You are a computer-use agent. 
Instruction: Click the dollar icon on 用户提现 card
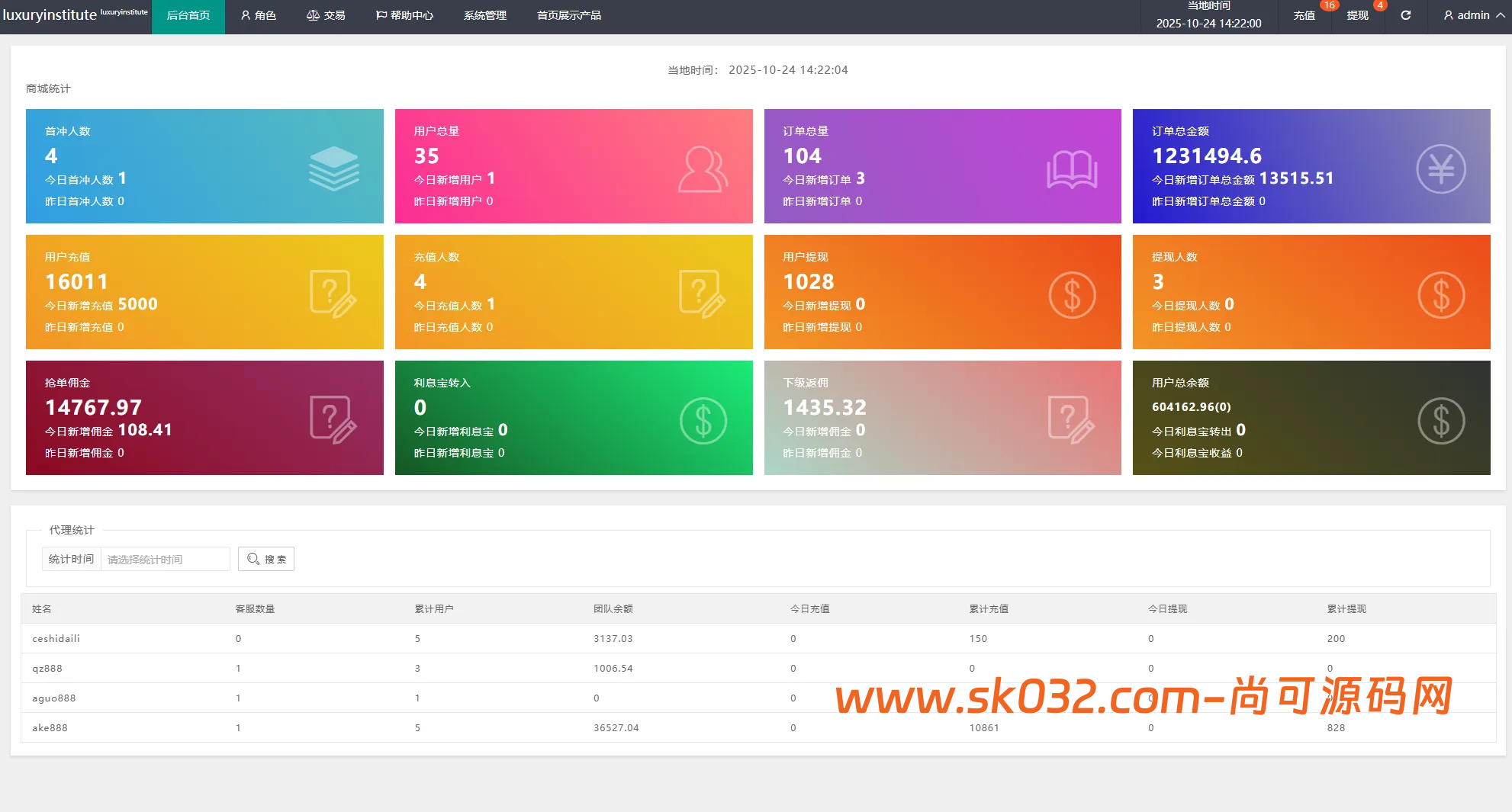[1071, 295]
